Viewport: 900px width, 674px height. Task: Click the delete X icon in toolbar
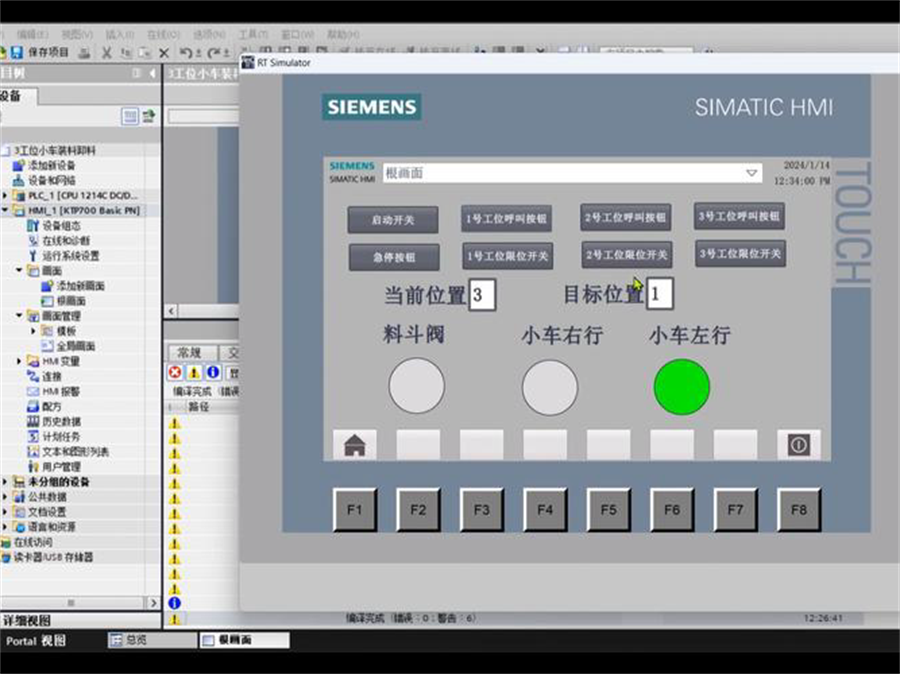click(164, 52)
